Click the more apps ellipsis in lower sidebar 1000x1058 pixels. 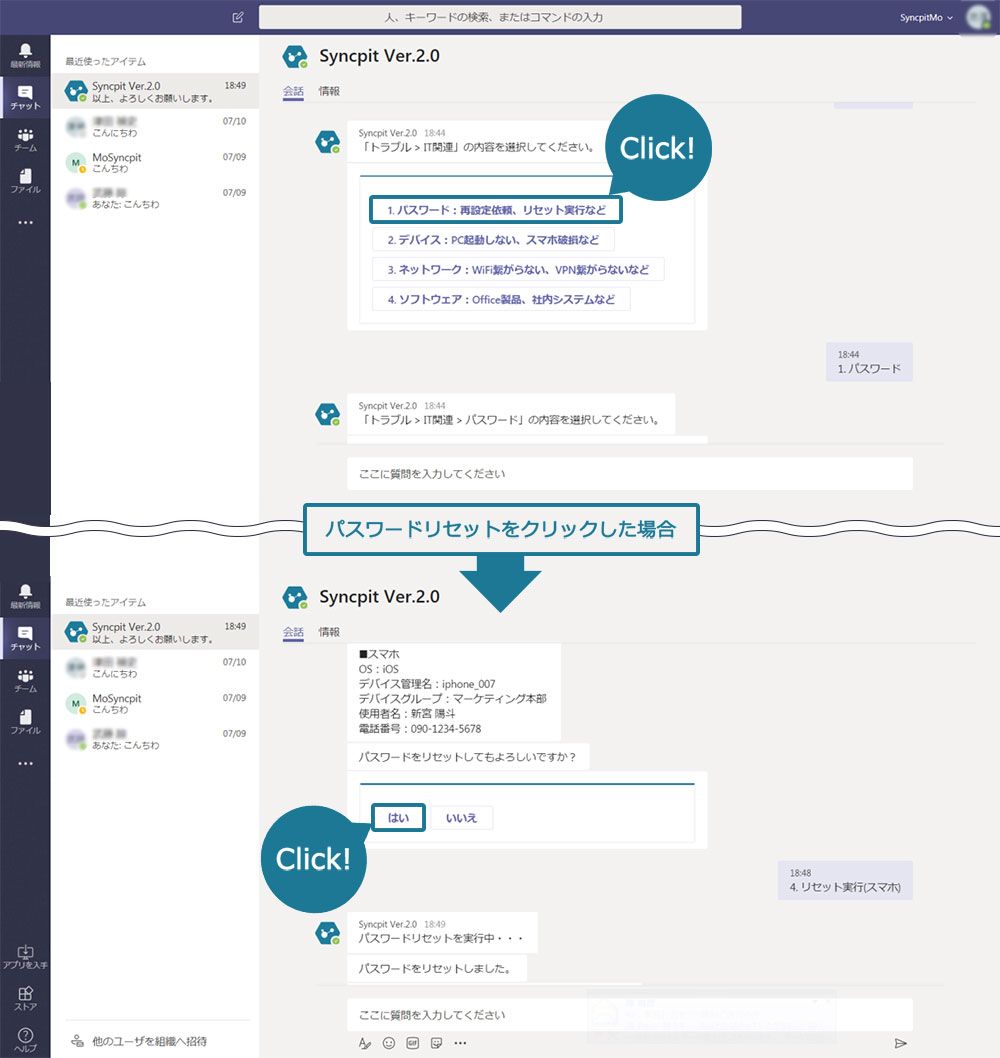pyautogui.click(x=25, y=763)
